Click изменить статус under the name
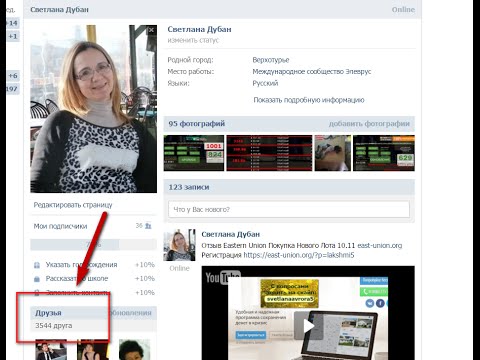The width and height of the screenshot is (480, 360). (x=193, y=40)
